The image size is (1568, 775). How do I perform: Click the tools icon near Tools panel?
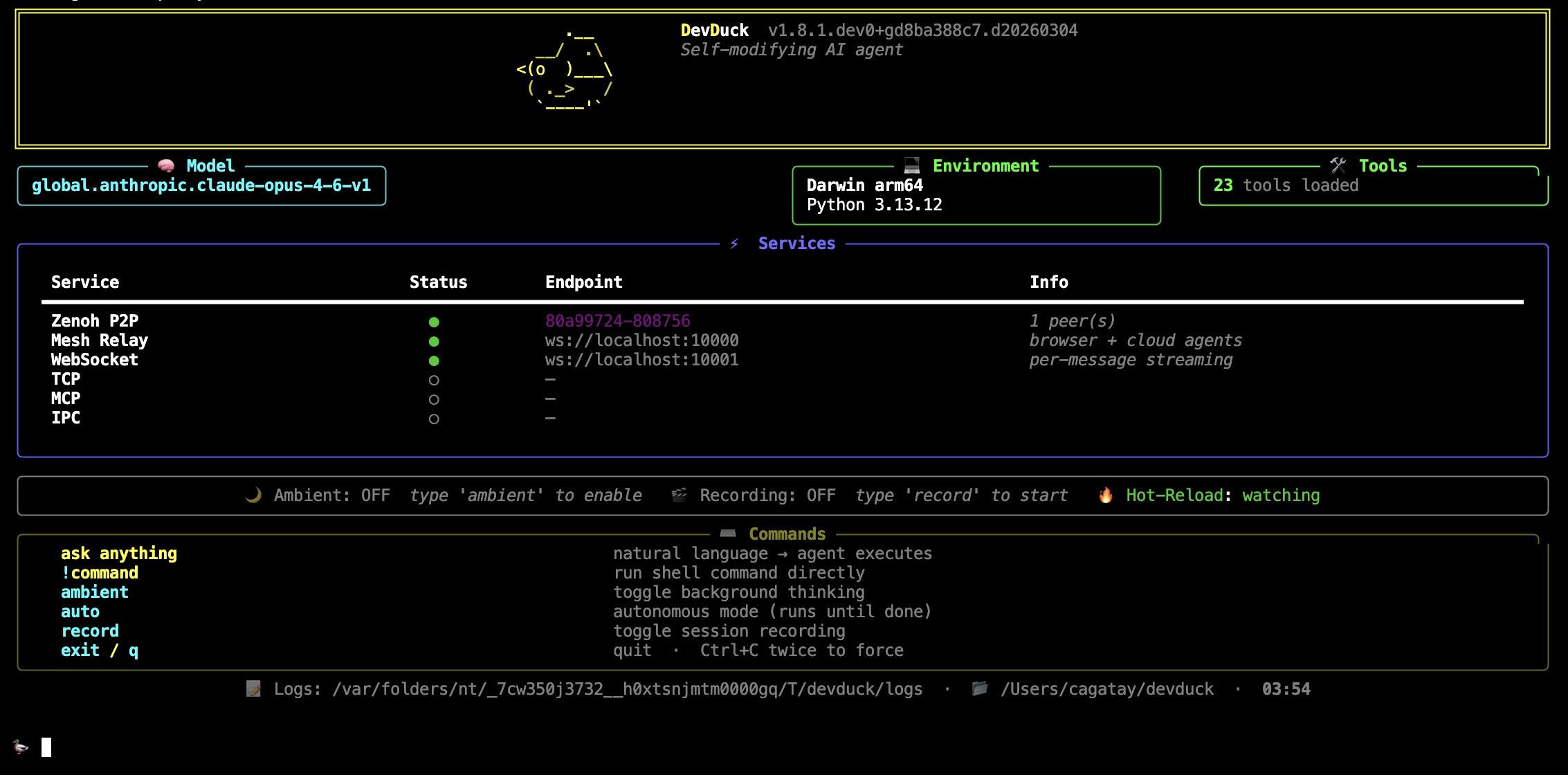click(x=1337, y=165)
